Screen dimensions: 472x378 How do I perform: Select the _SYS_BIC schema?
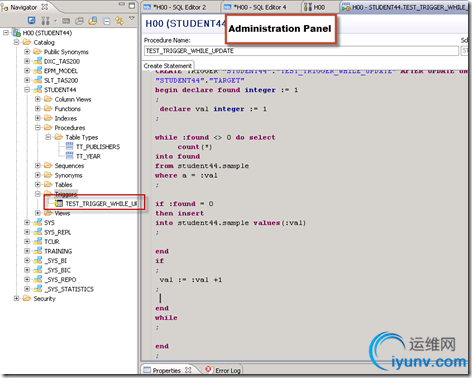click(x=57, y=270)
